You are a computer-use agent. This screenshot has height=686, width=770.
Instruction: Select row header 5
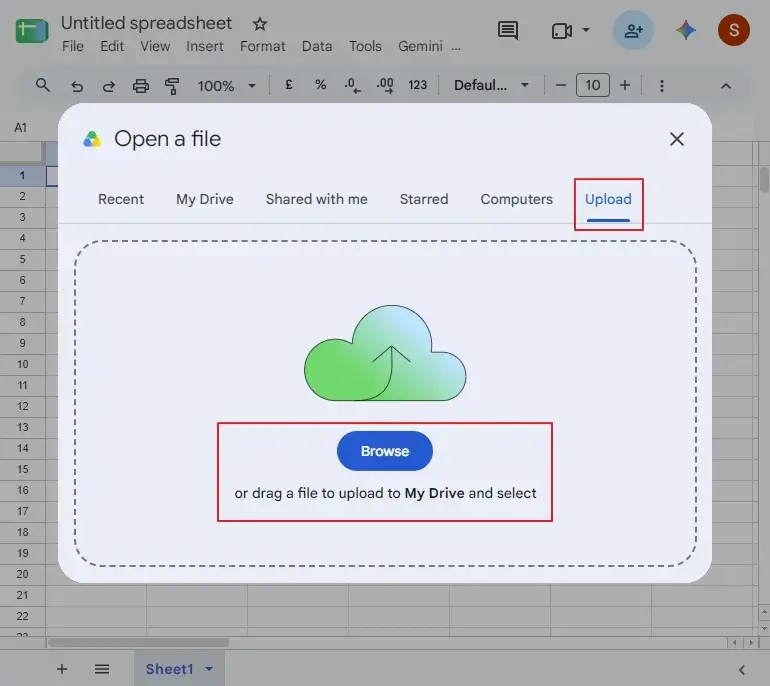click(23, 259)
